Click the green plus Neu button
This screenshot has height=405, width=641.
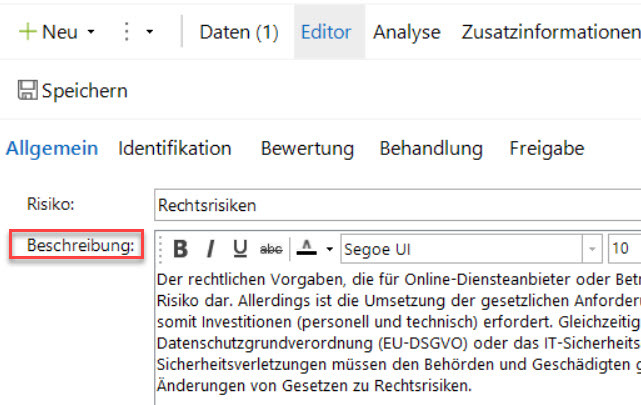coord(48,32)
